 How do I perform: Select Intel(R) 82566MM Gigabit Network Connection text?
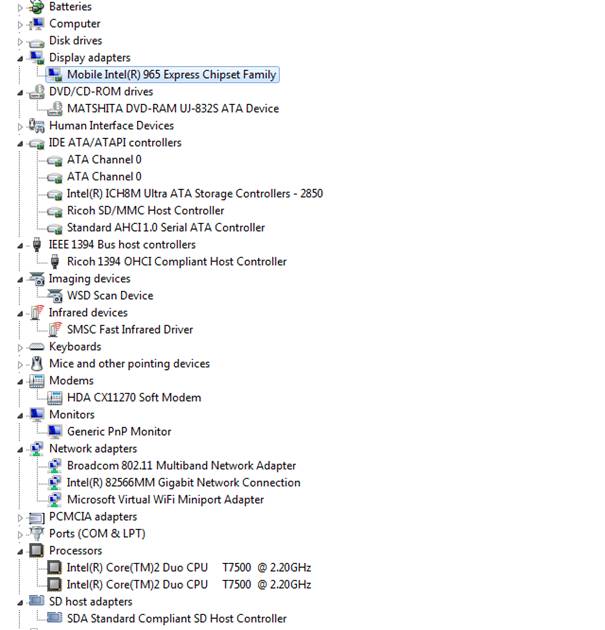pos(184,483)
